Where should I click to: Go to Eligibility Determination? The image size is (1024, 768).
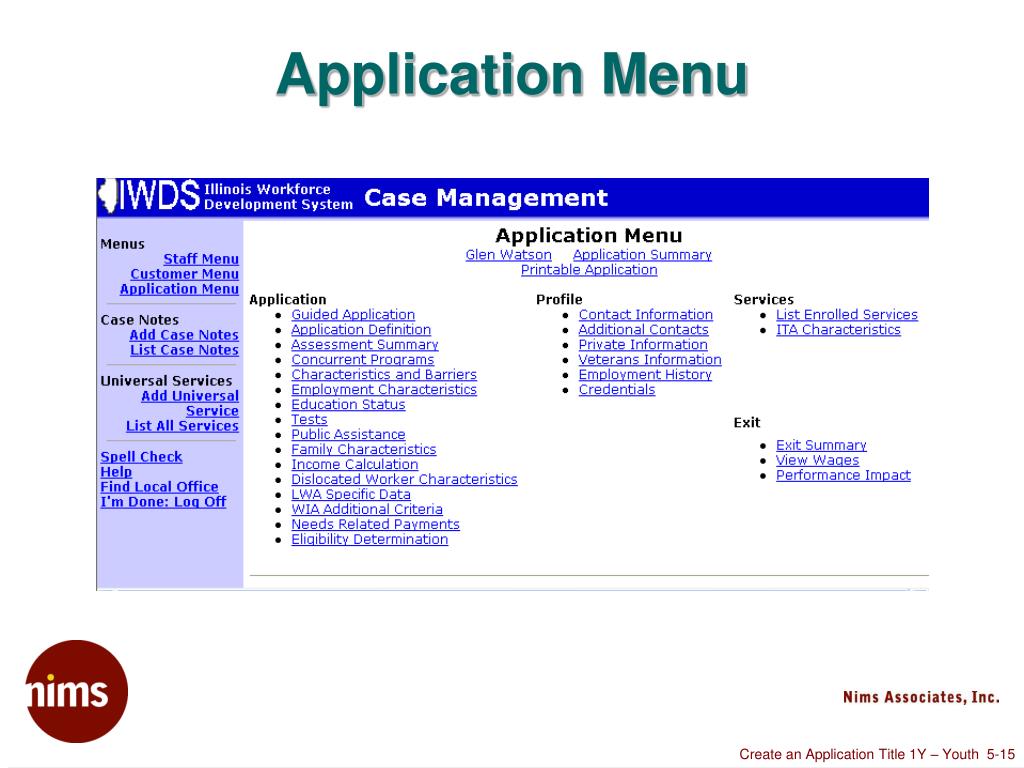click(x=370, y=539)
